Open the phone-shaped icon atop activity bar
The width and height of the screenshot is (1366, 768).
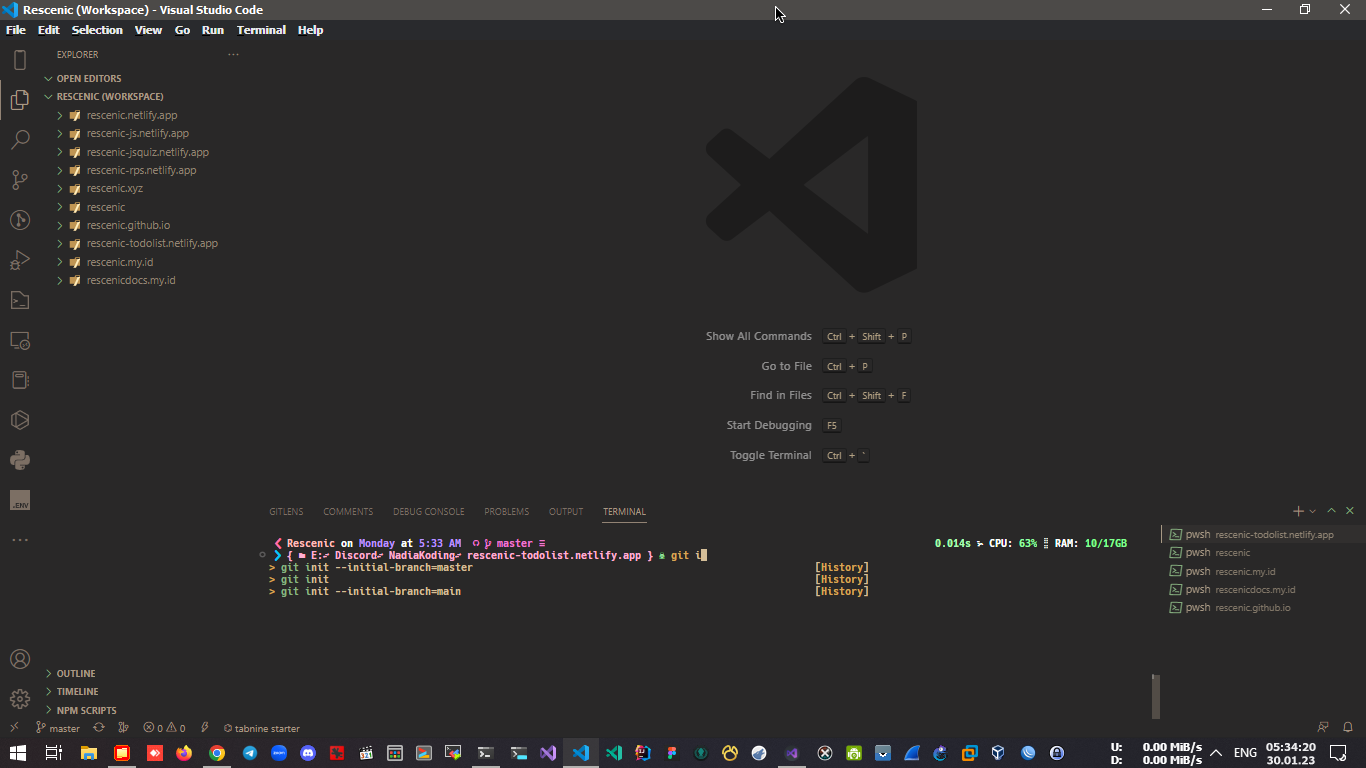coord(19,60)
